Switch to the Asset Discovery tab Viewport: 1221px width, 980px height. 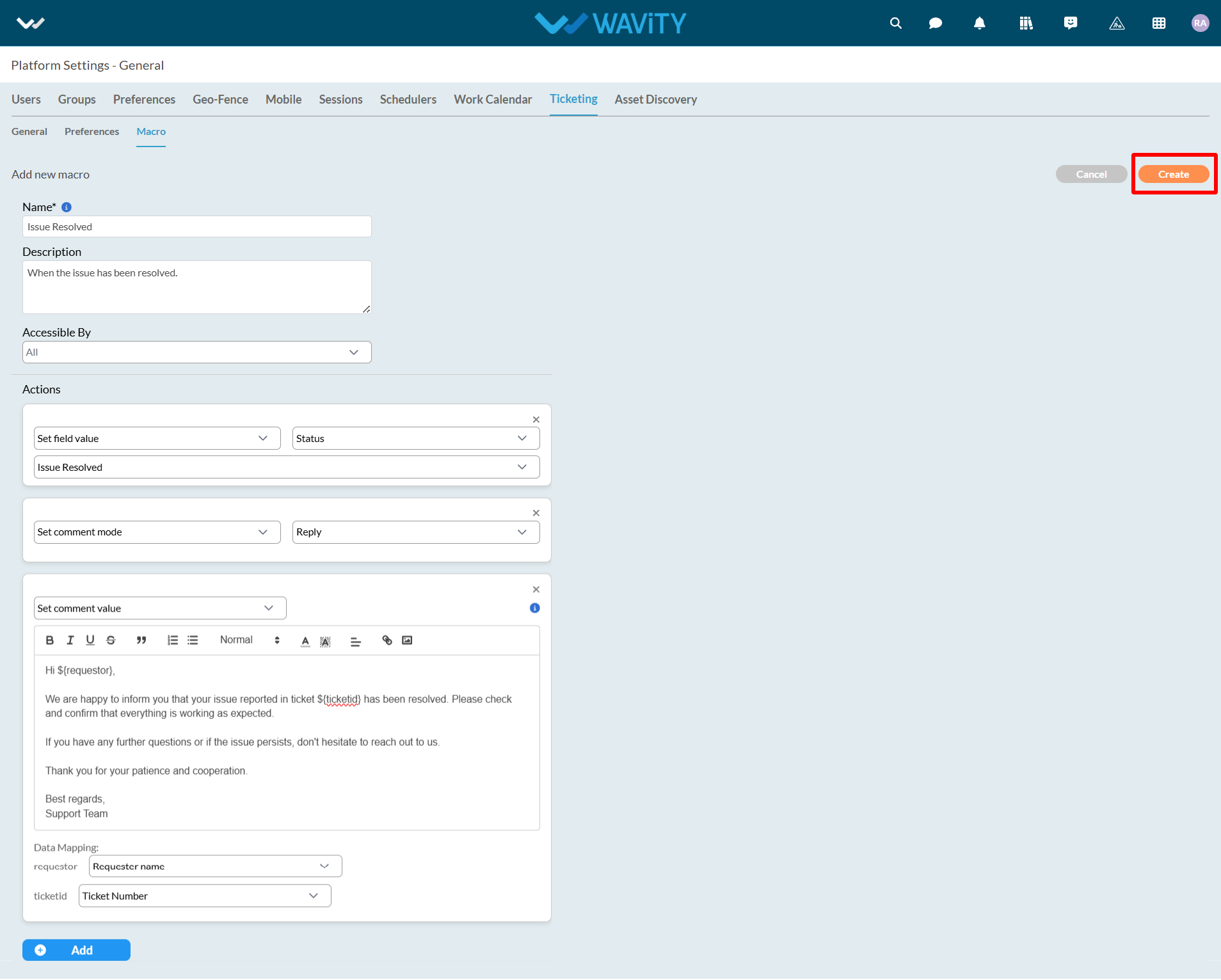coord(656,99)
